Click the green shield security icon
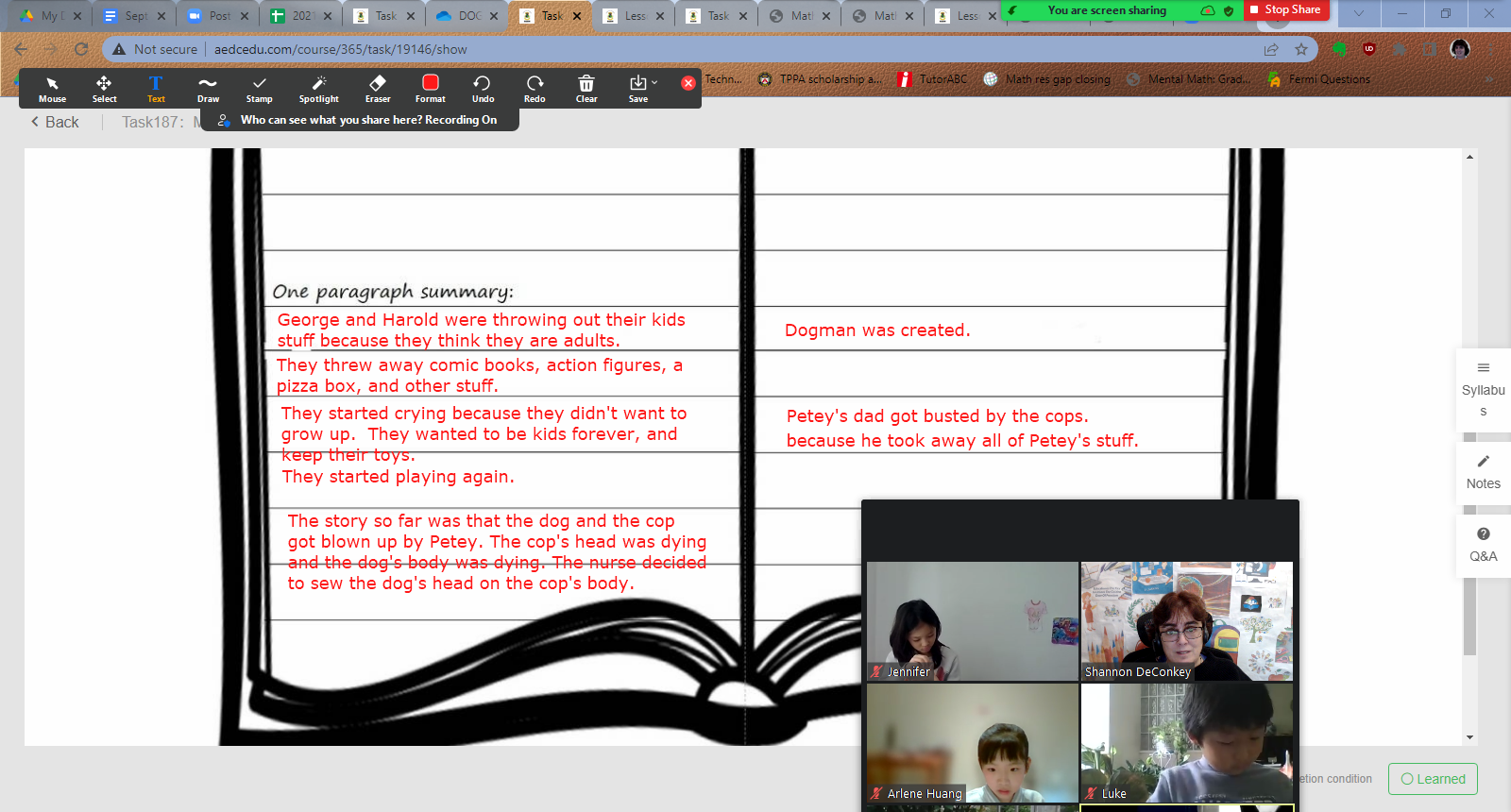Screen dimensions: 1511x812 click(x=1229, y=10)
